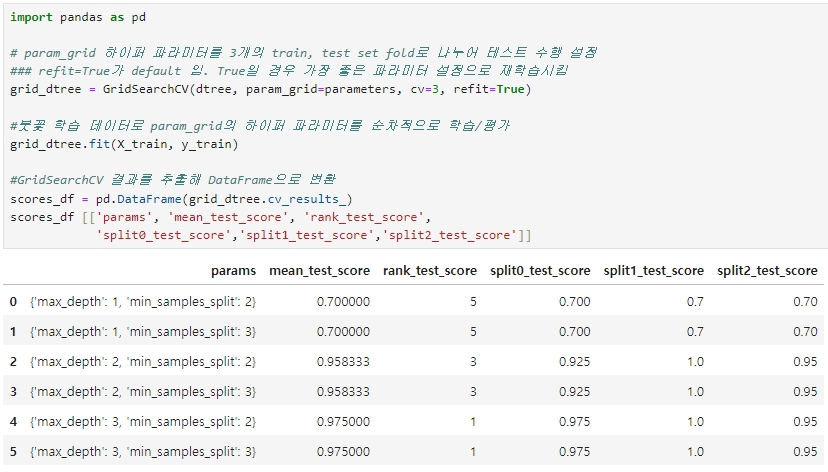The image size is (828, 472).
Task: Click rank_test_score value 3 in row 3
Action: (473, 392)
